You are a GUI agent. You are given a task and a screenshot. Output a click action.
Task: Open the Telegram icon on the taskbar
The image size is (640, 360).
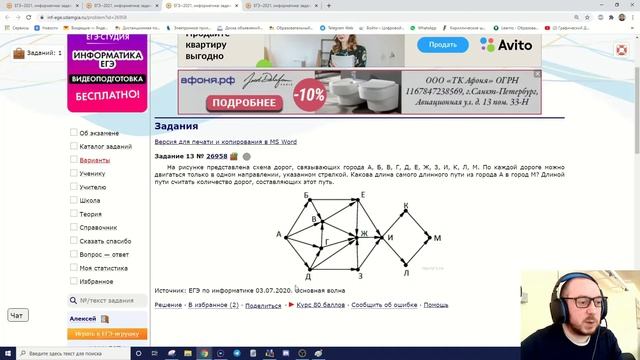click(x=237, y=353)
